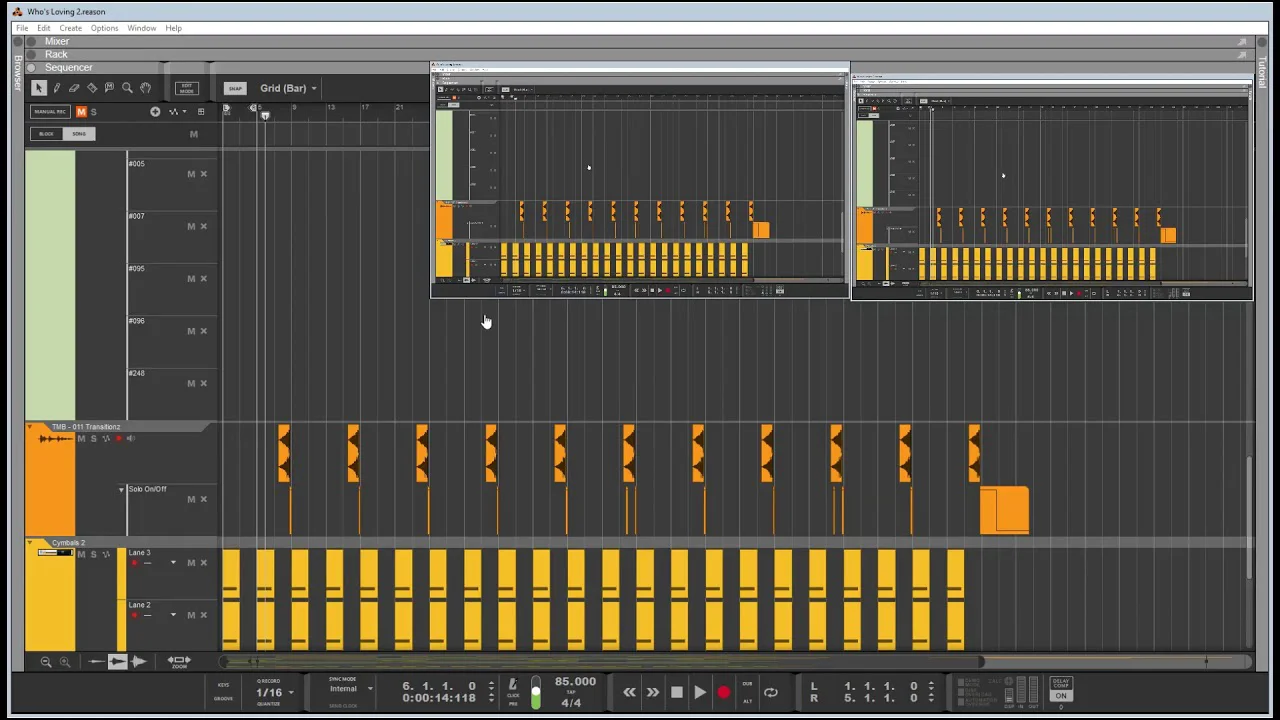Screen dimensions: 1280x720
Task: Solo the Cymbals 2 track
Action: (93, 554)
